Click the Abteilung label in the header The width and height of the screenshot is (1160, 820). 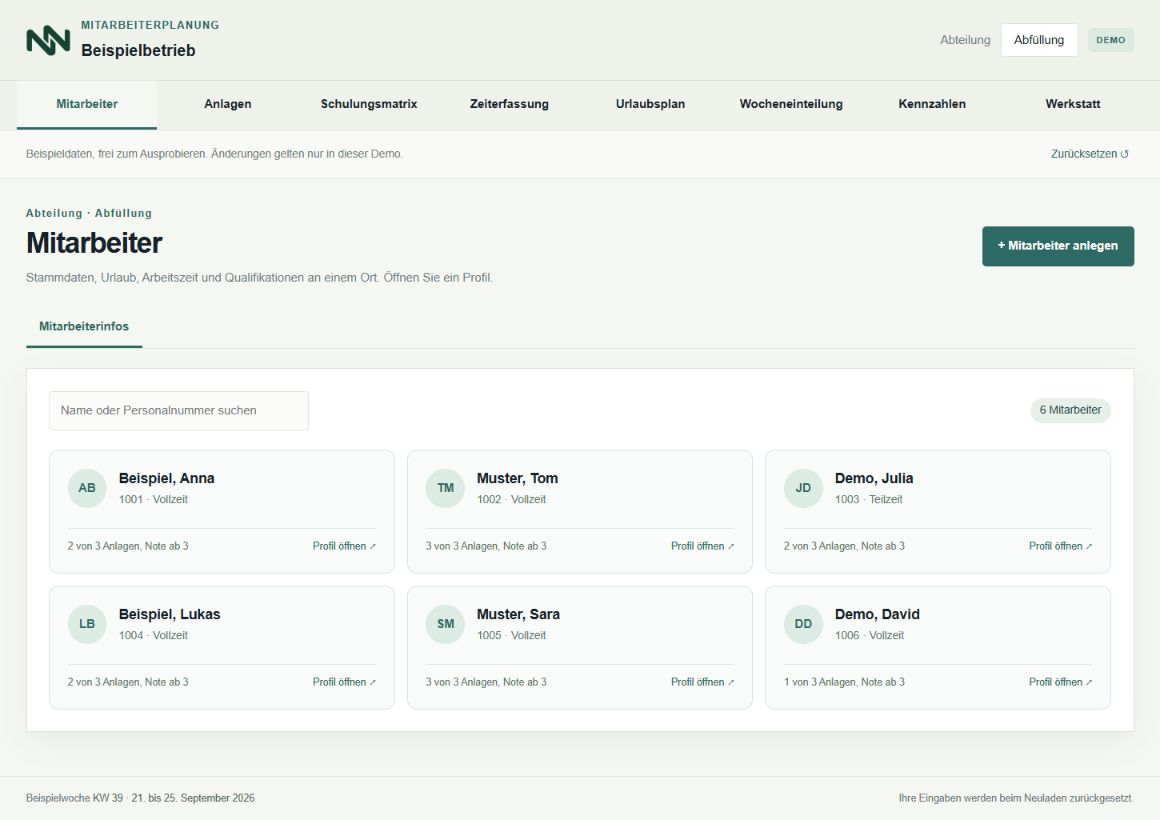coord(965,40)
